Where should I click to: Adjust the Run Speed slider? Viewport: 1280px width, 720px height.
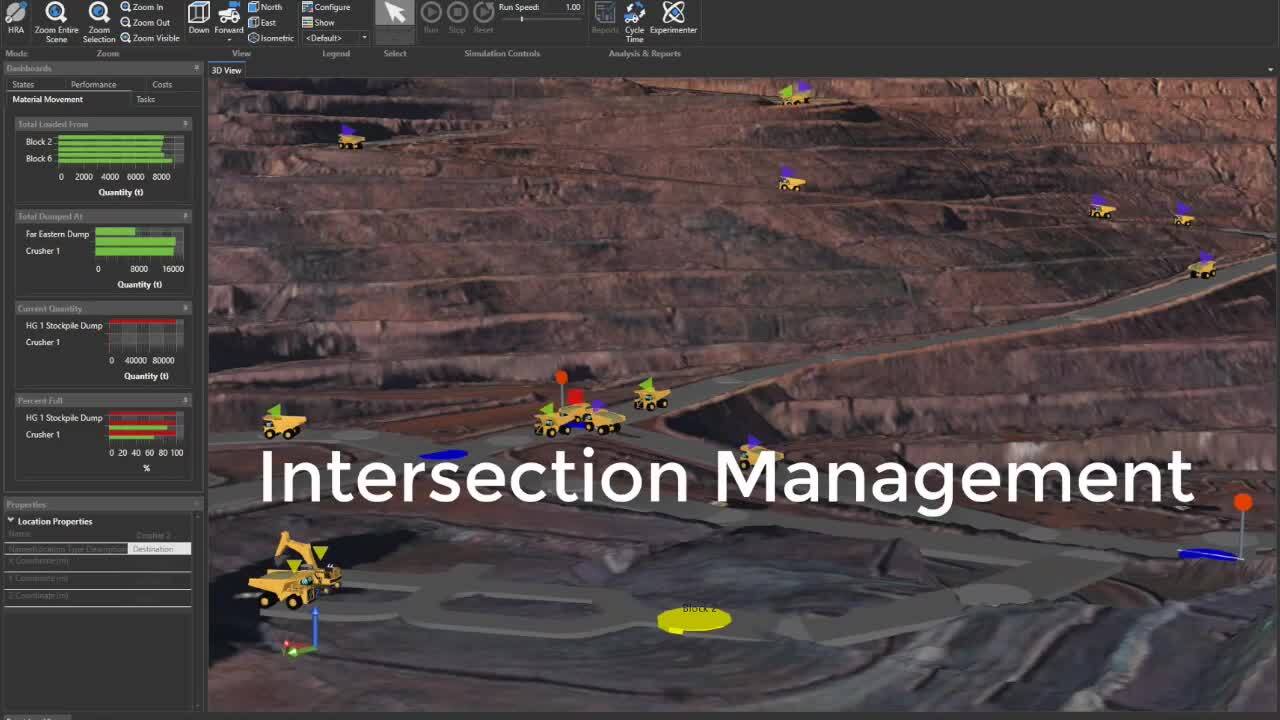521,19
